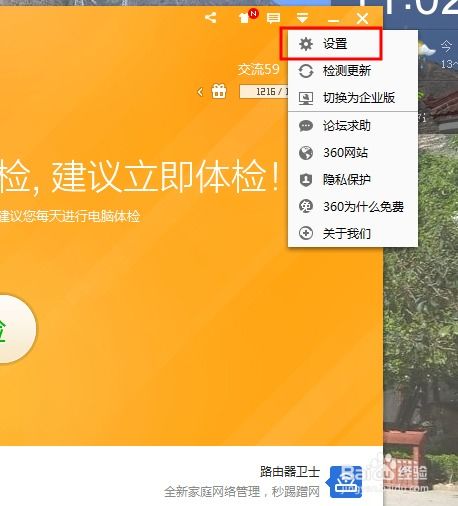Select 检测更新 menu entry
Image resolution: width=458 pixels, height=506 pixels.
(353, 71)
